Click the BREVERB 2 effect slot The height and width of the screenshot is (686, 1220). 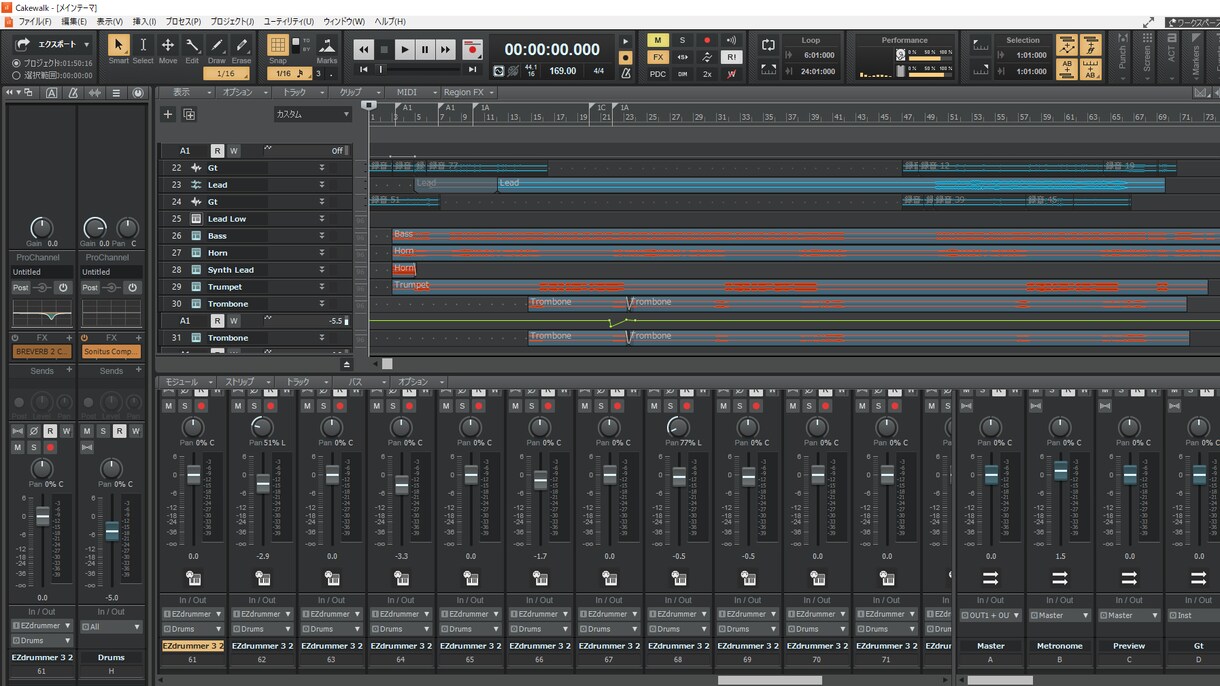coord(40,351)
